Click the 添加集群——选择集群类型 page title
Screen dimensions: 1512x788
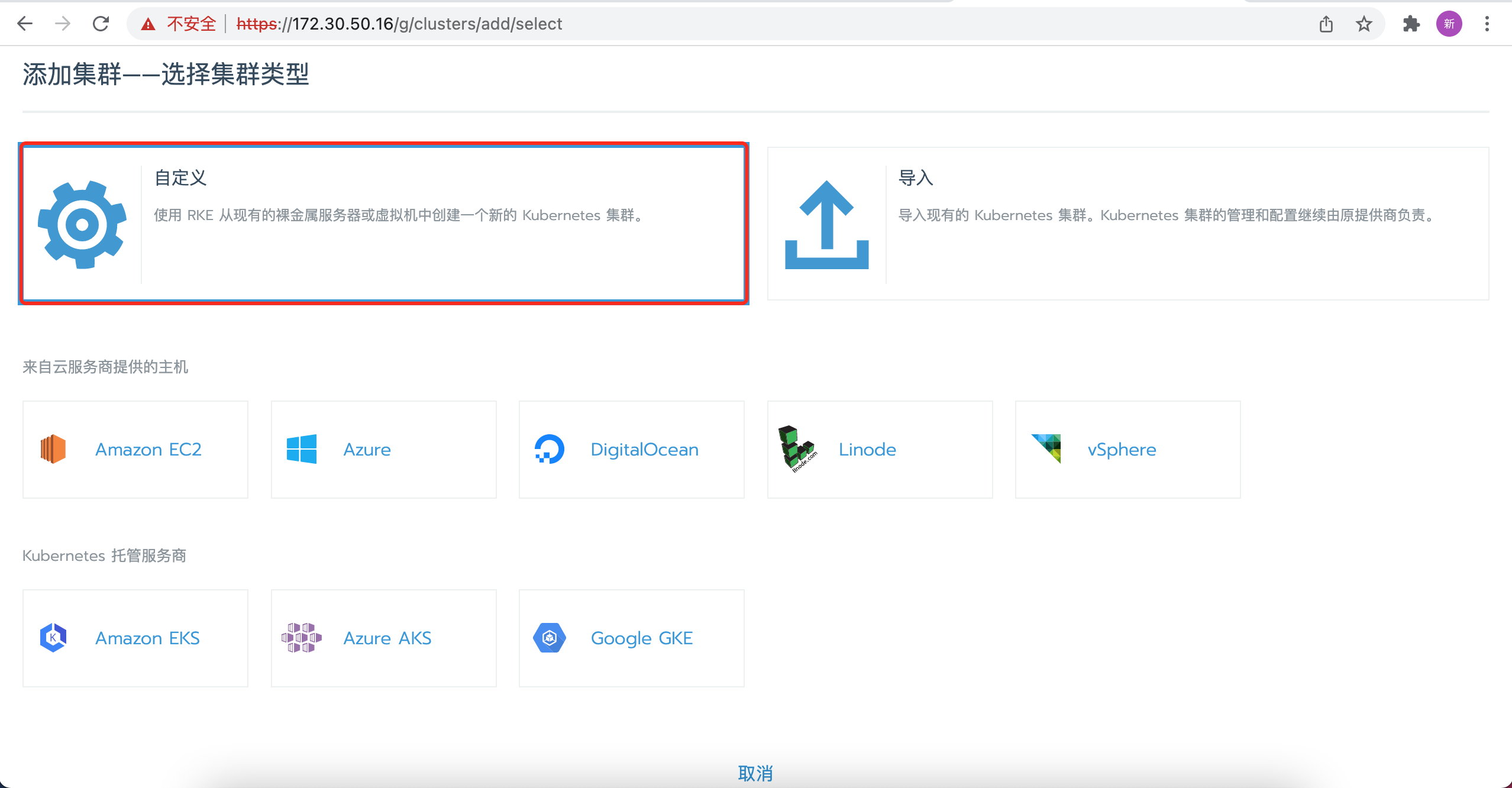pyautogui.click(x=166, y=75)
